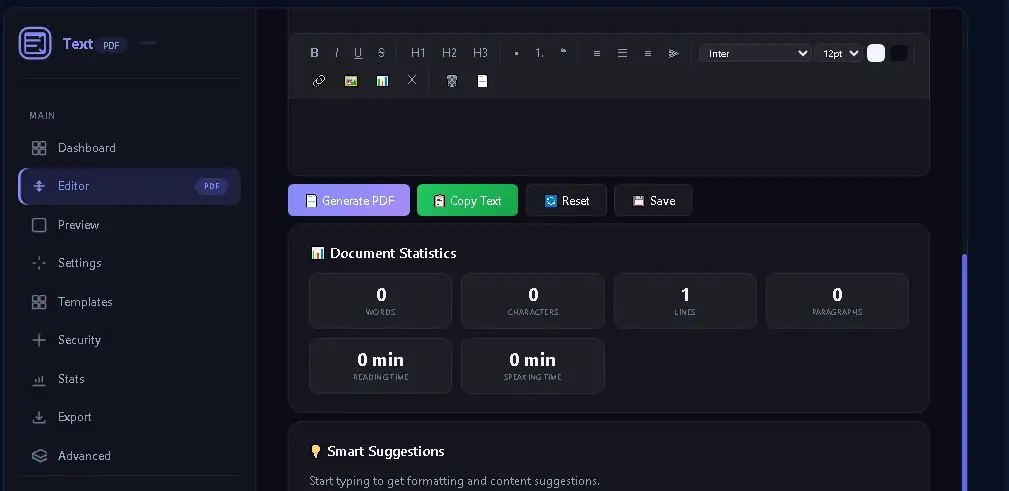Click inside the empty editor text area
The height and width of the screenshot is (491, 1009).
609,136
